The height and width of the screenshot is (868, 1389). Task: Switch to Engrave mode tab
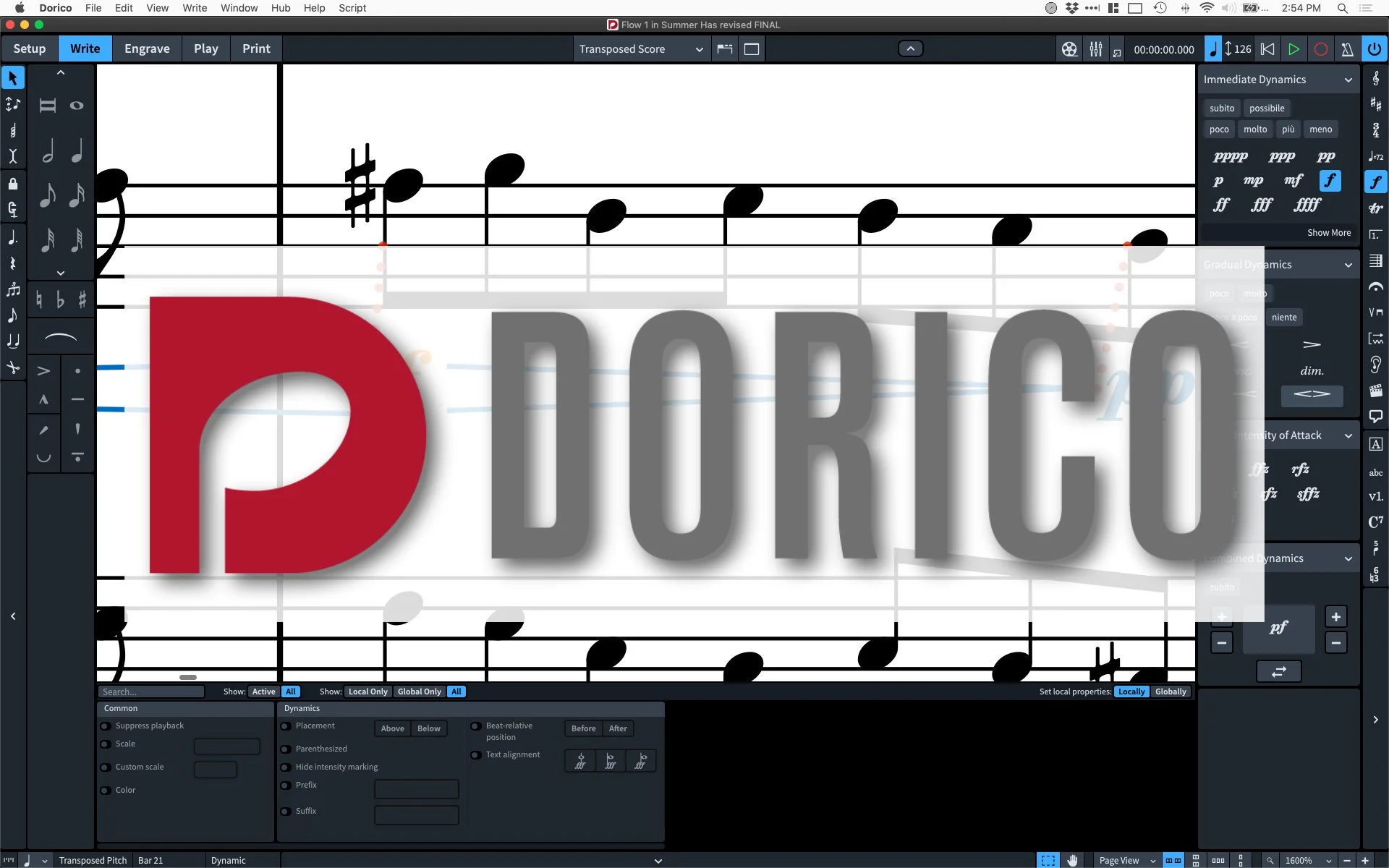(147, 48)
